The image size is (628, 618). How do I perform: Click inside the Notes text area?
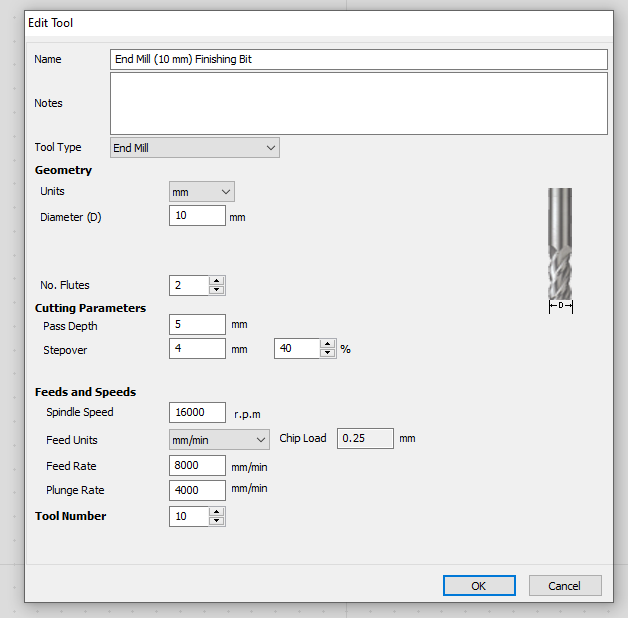coord(358,103)
